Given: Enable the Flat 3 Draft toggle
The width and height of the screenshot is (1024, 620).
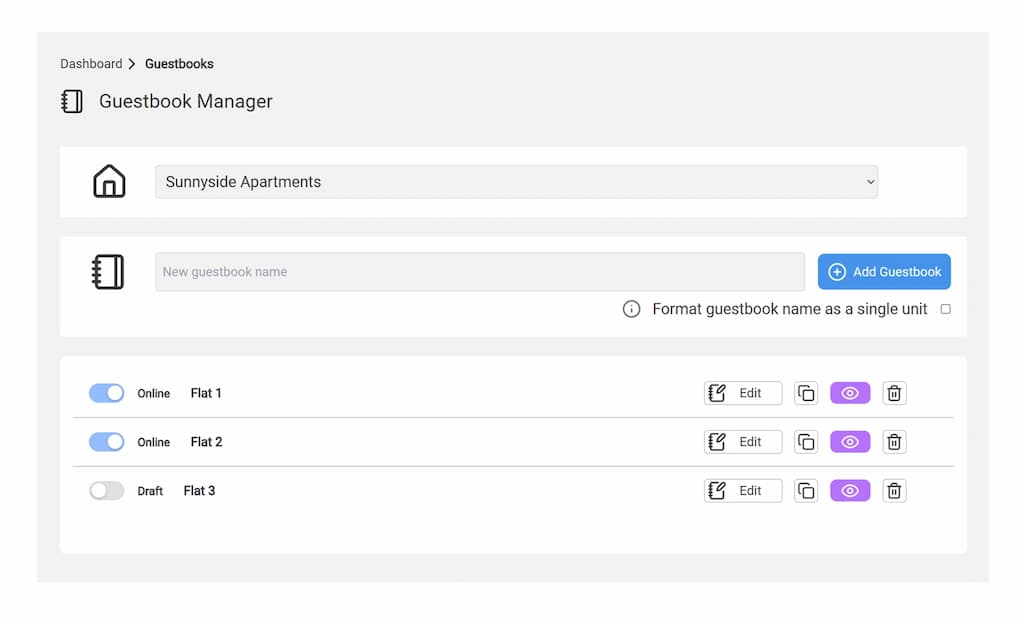Looking at the screenshot, I should 106,491.
